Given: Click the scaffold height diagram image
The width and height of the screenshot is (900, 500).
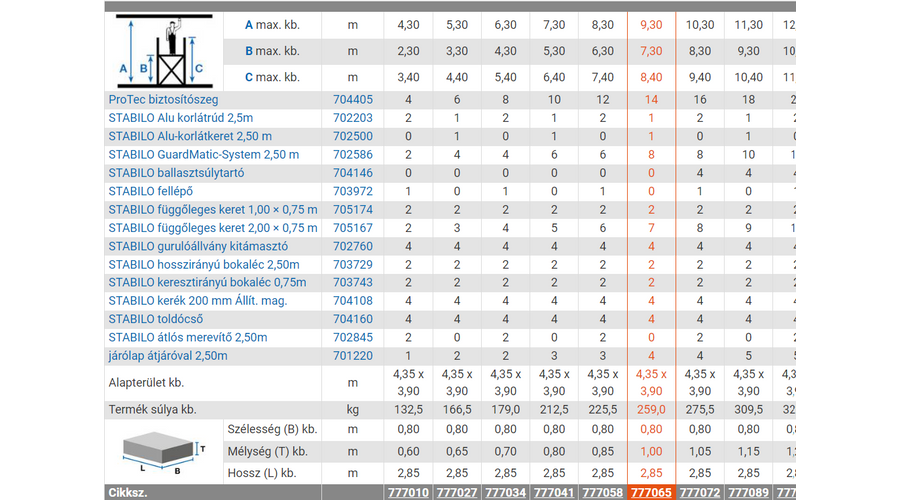Looking at the screenshot, I should pyautogui.click(x=163, y=52).
